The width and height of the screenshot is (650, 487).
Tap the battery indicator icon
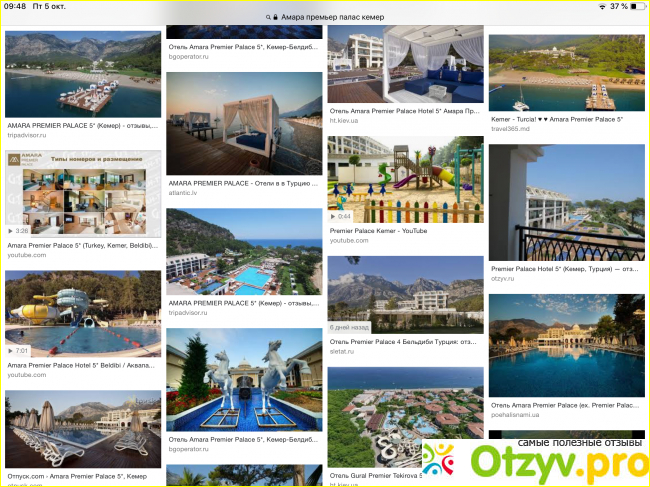(x=638, y=6)
